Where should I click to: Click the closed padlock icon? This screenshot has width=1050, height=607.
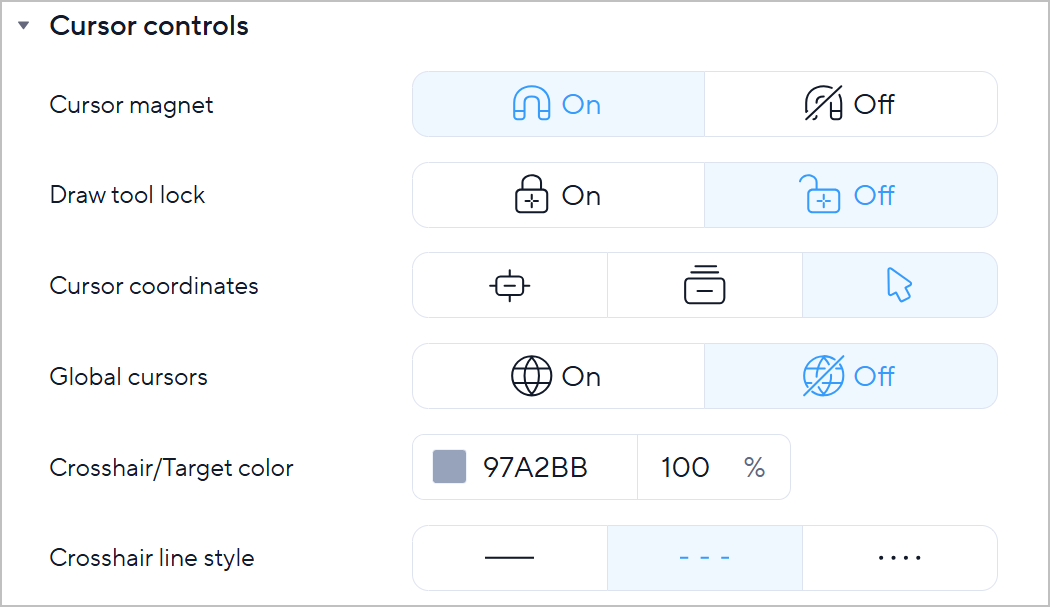pos(531,195)
